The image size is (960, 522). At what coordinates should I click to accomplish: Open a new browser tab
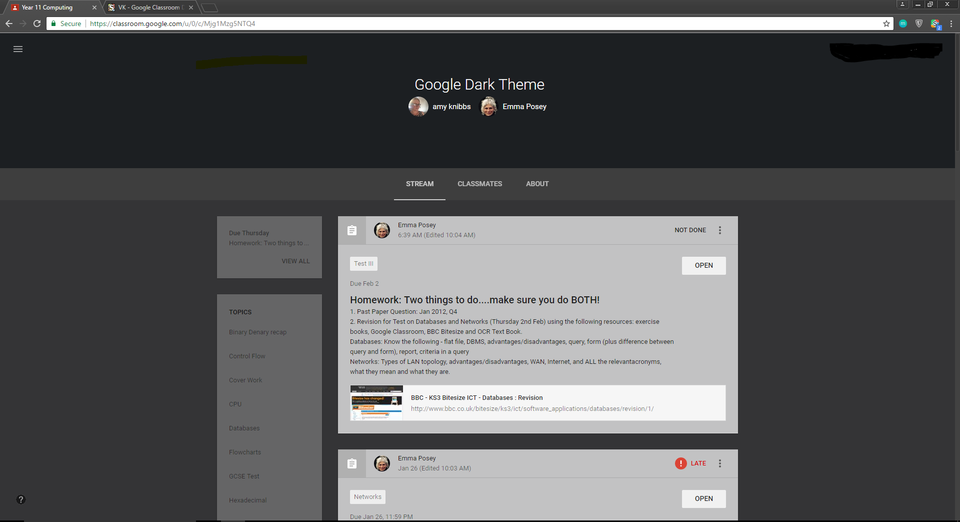209,7
